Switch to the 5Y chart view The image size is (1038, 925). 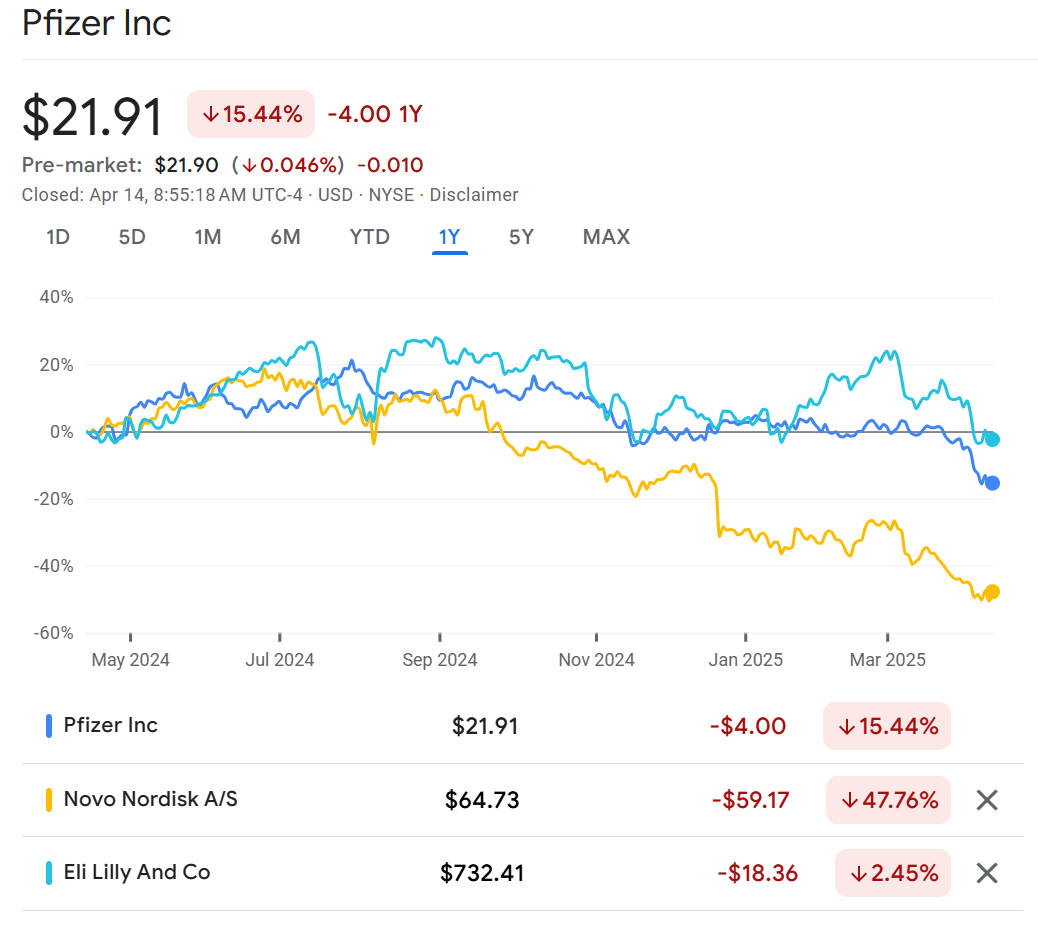tap(521, 237)
